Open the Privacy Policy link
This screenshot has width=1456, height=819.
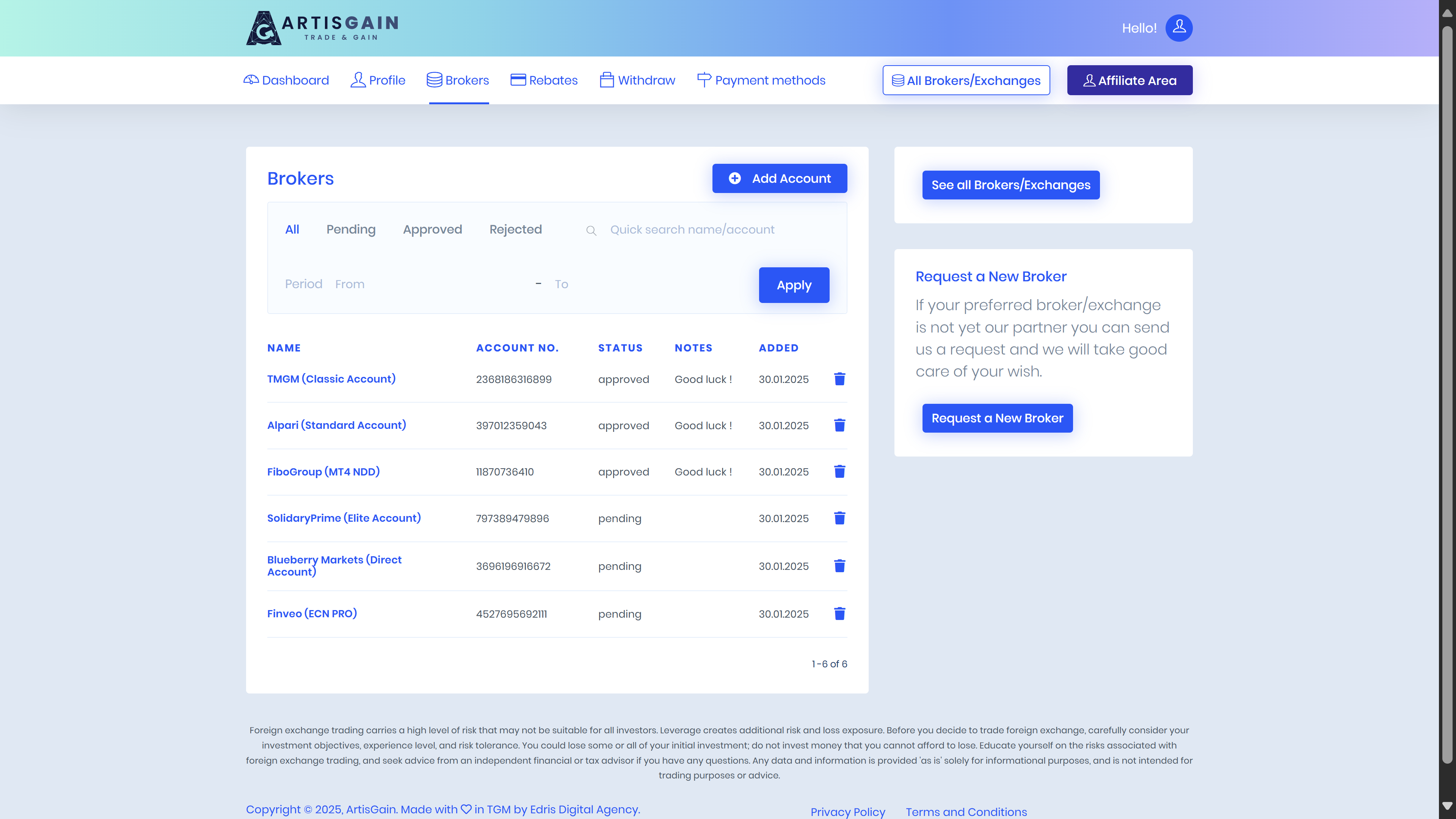[847, 812]
